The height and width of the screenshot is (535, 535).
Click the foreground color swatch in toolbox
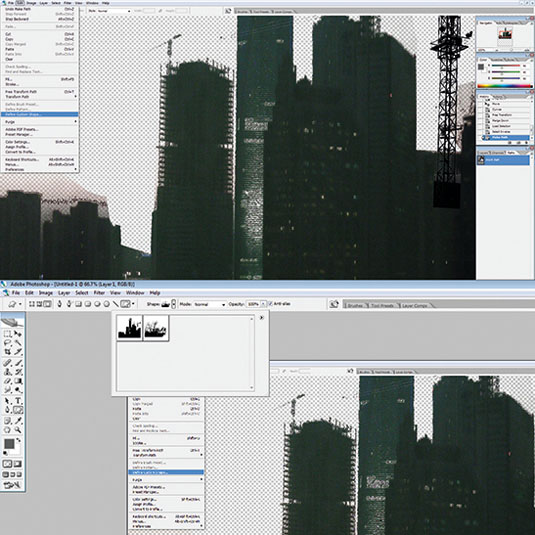coord(9,444)
